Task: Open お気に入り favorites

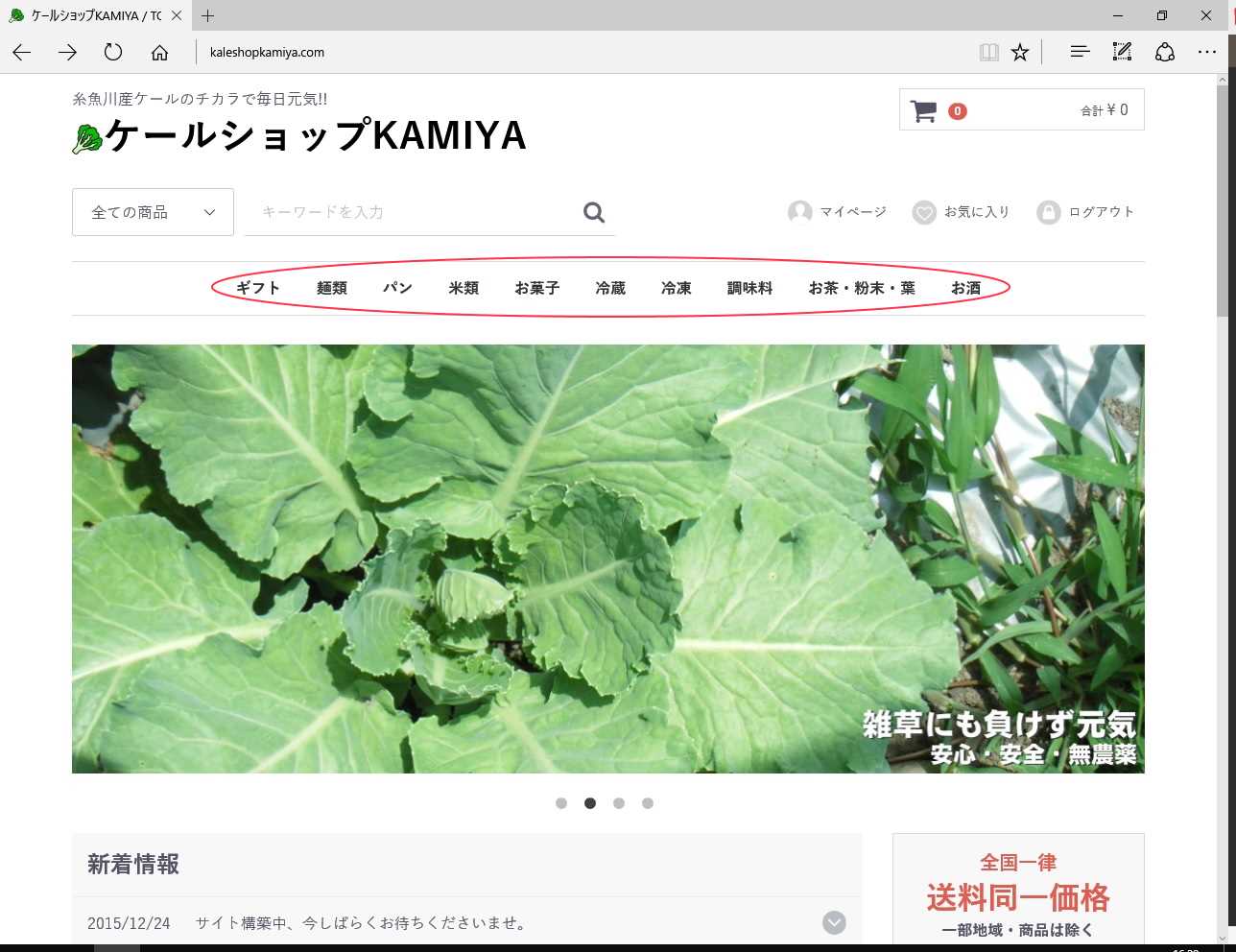Action: pos(961,212)
